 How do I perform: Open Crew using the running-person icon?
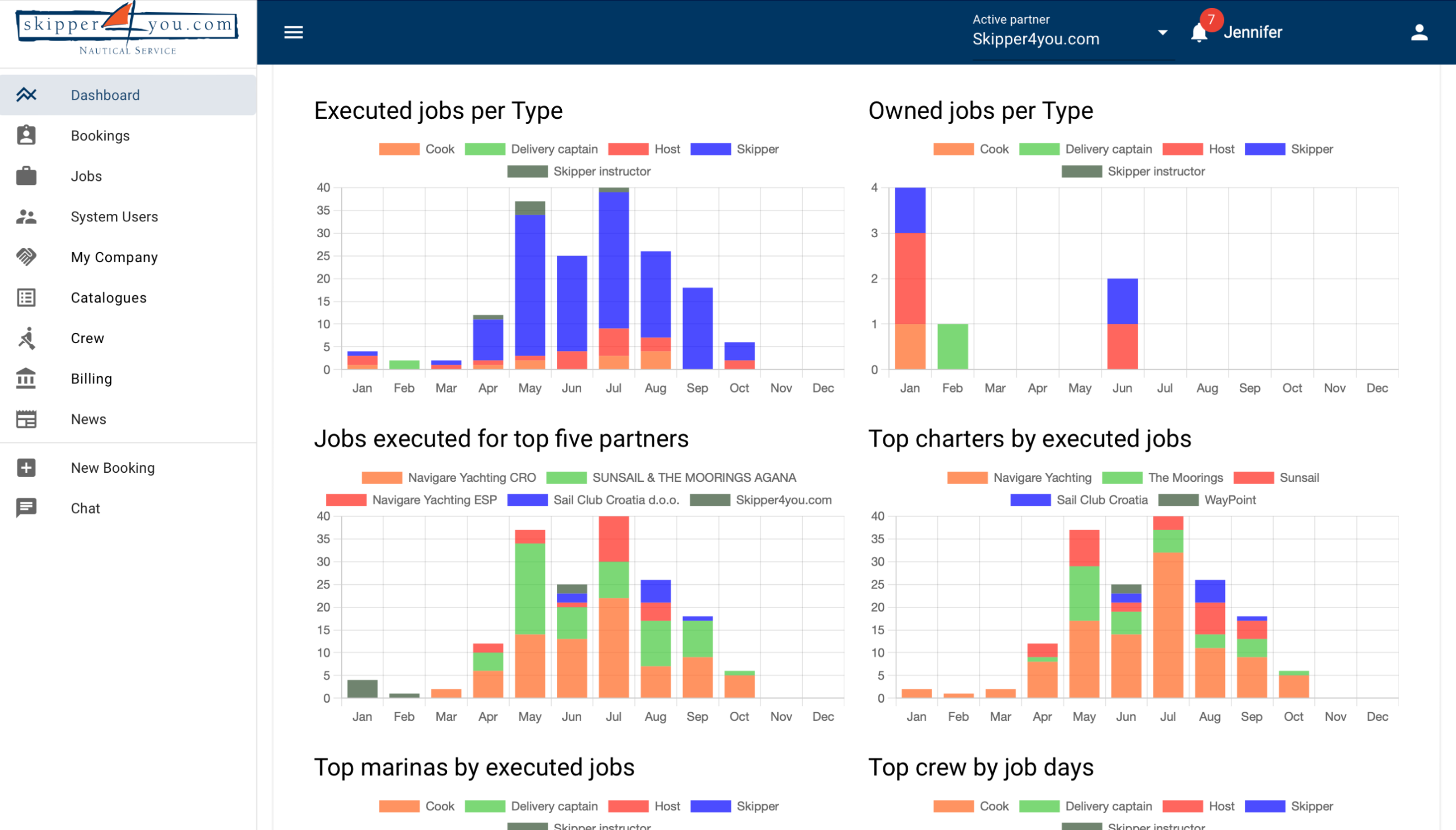point(26,338)
